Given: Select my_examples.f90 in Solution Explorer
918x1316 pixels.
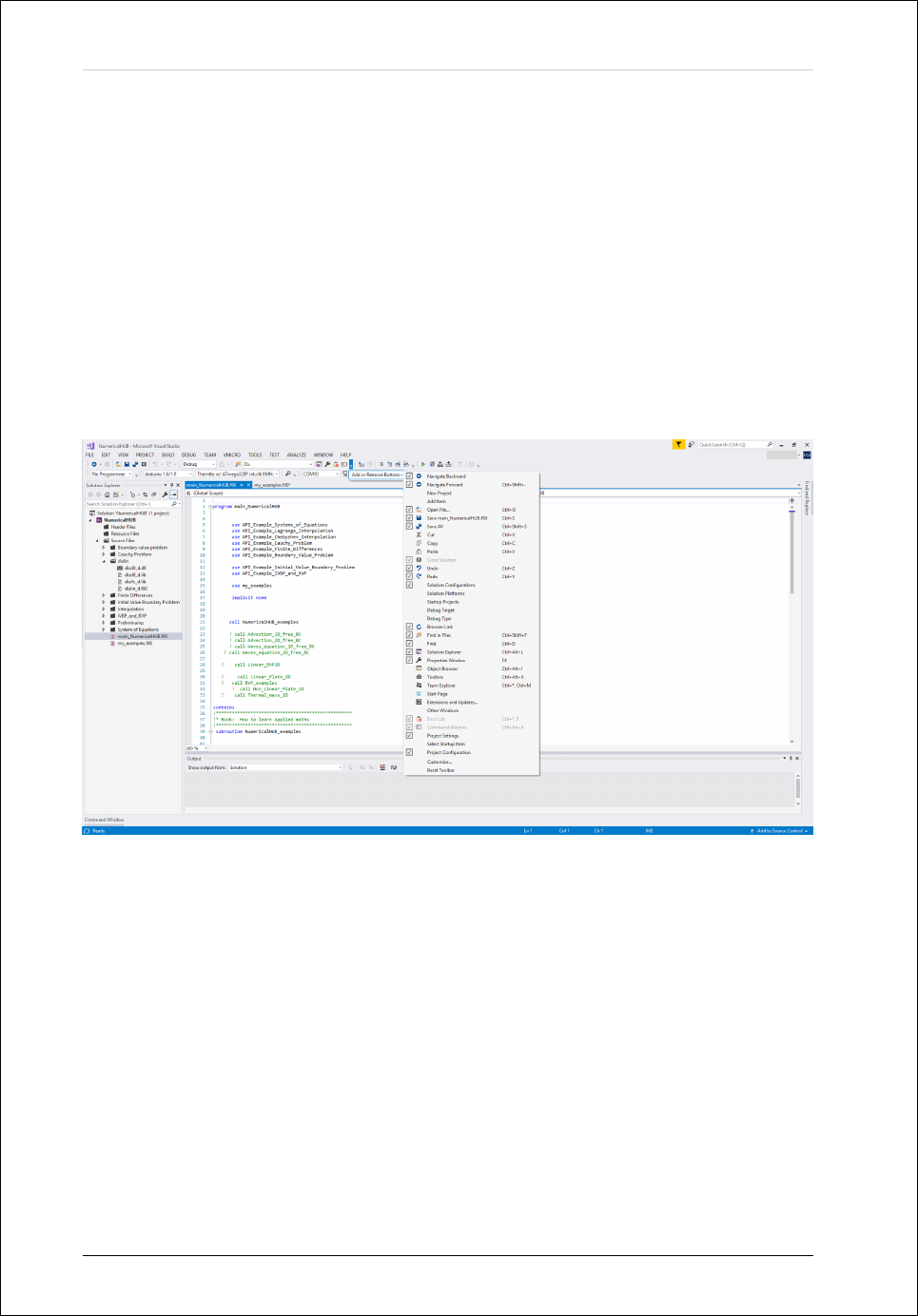Looking at the screenshot, I should click(135, 644).
